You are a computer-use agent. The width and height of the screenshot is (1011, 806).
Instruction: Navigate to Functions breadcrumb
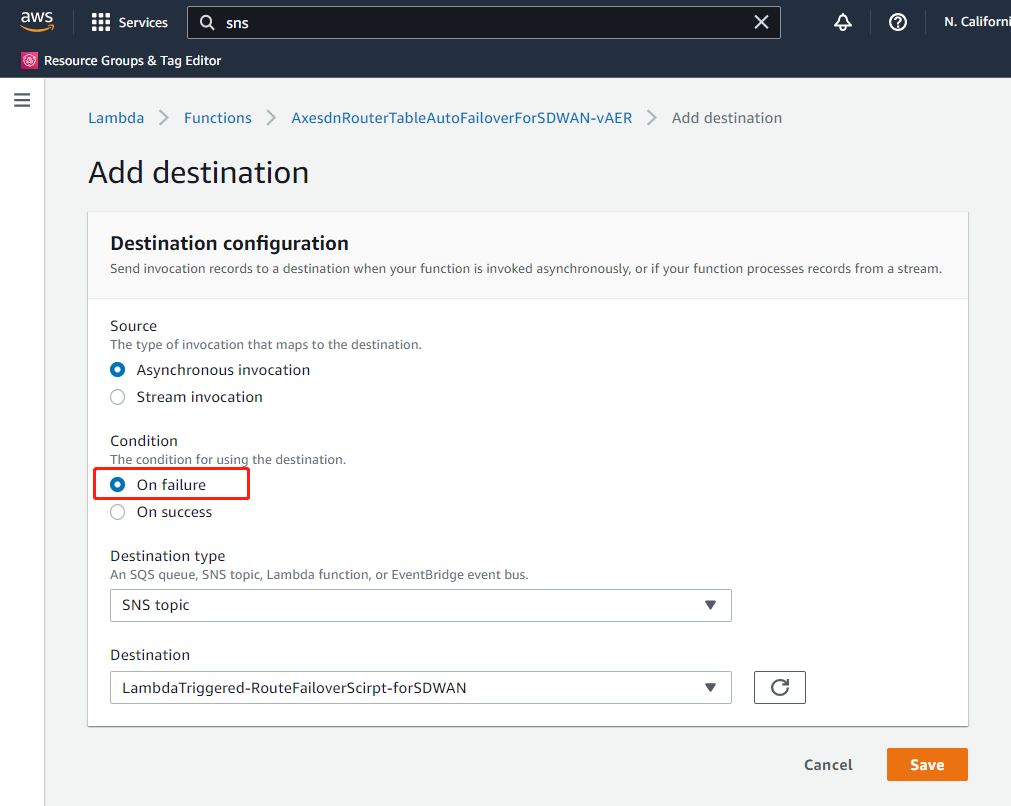tap(217, 118)
